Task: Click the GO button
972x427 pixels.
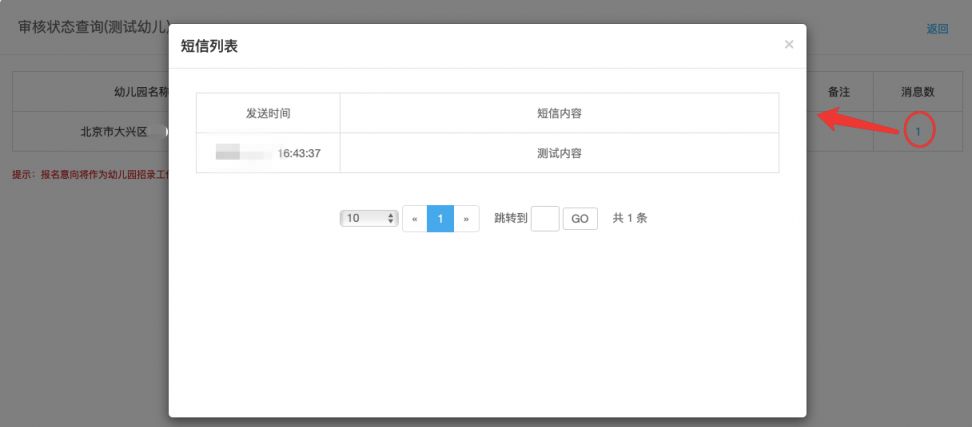Action: [580, 218]
